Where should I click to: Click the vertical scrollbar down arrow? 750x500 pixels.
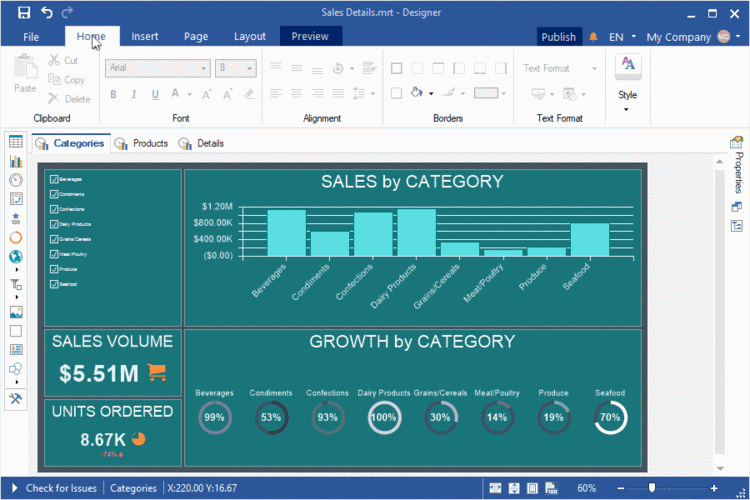click(720, 469)
